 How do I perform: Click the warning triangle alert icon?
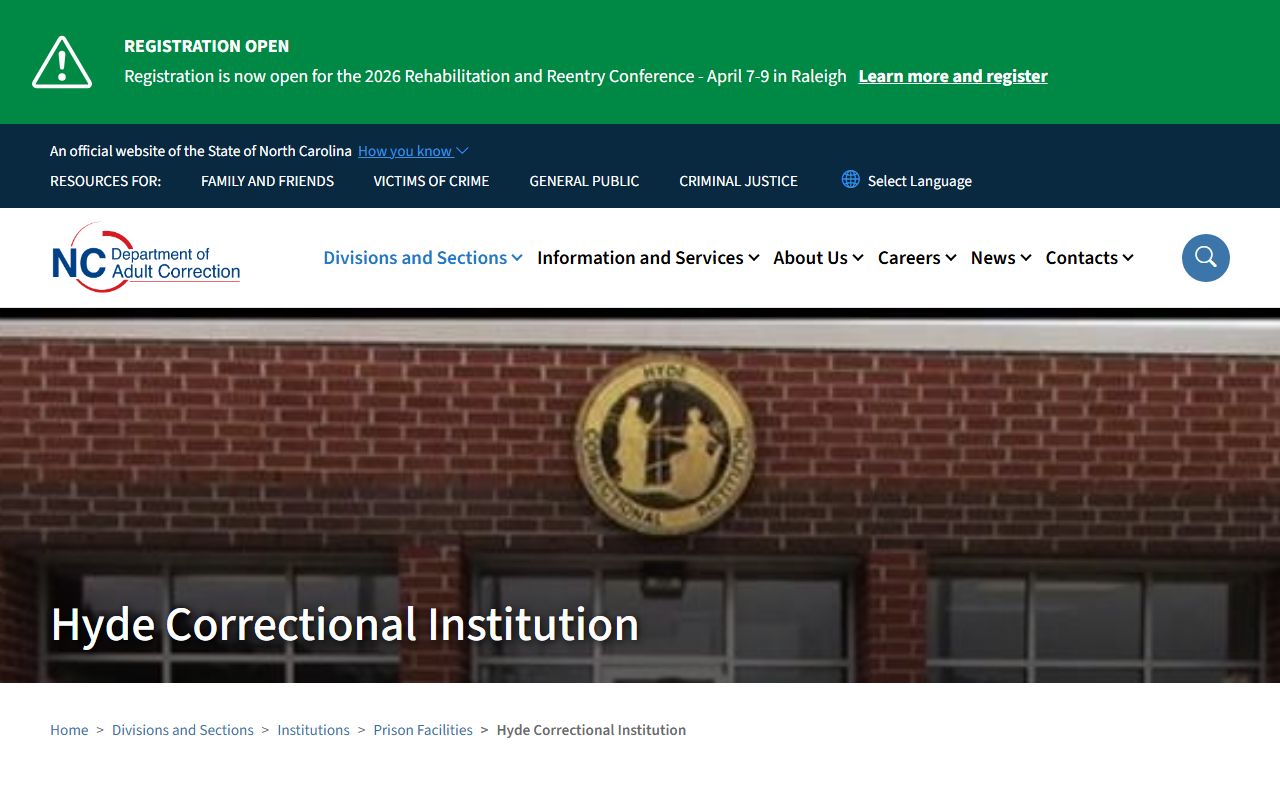point(62,62)
